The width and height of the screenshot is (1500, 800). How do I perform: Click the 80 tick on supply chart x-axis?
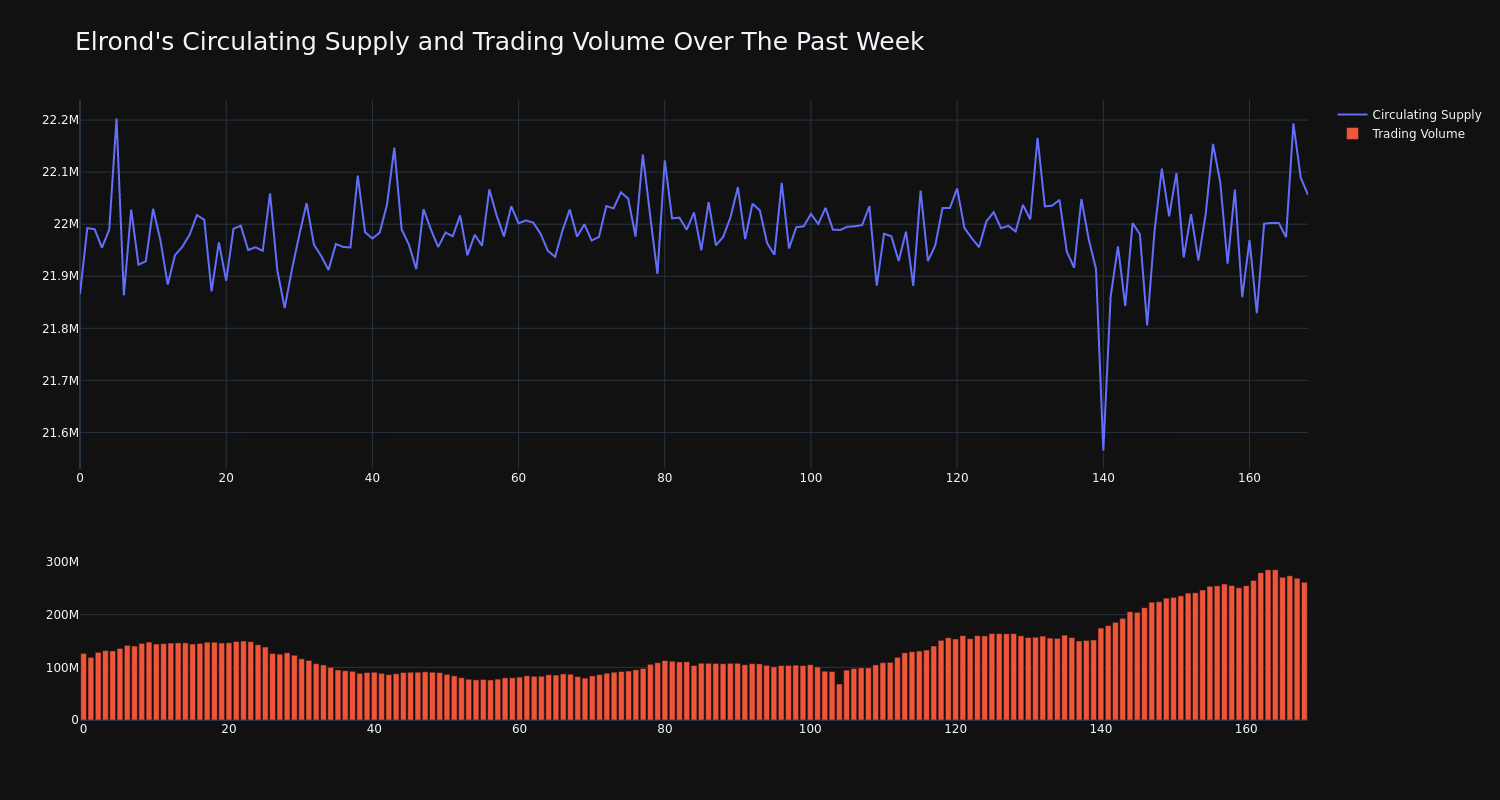(x=665, y=478)
